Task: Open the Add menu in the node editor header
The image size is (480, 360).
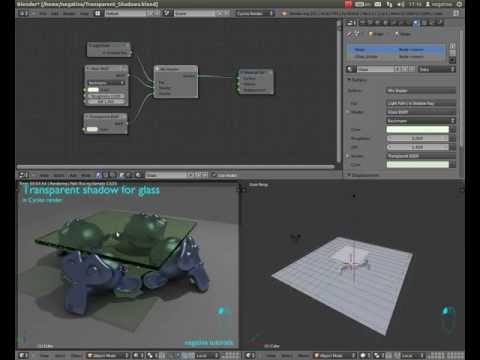Action: point(73,175)
